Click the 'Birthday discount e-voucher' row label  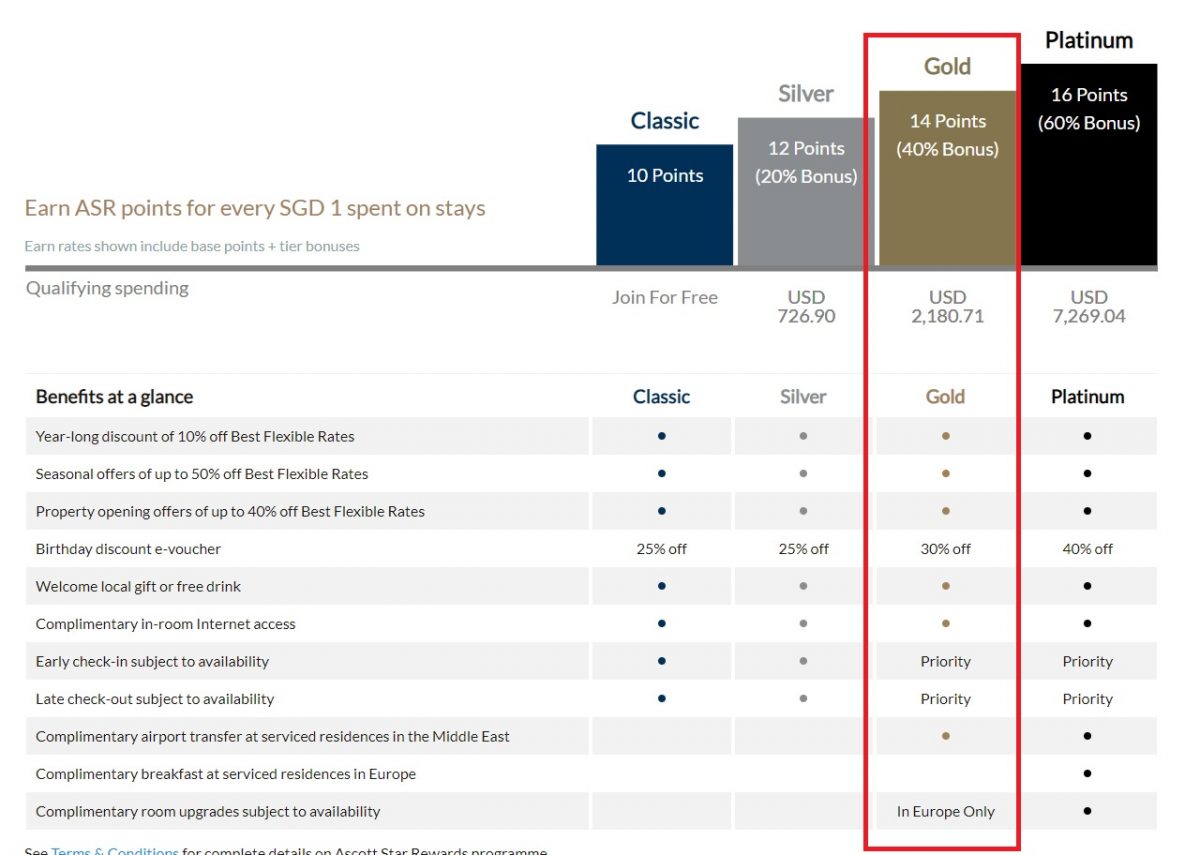(x=128, y=549)
